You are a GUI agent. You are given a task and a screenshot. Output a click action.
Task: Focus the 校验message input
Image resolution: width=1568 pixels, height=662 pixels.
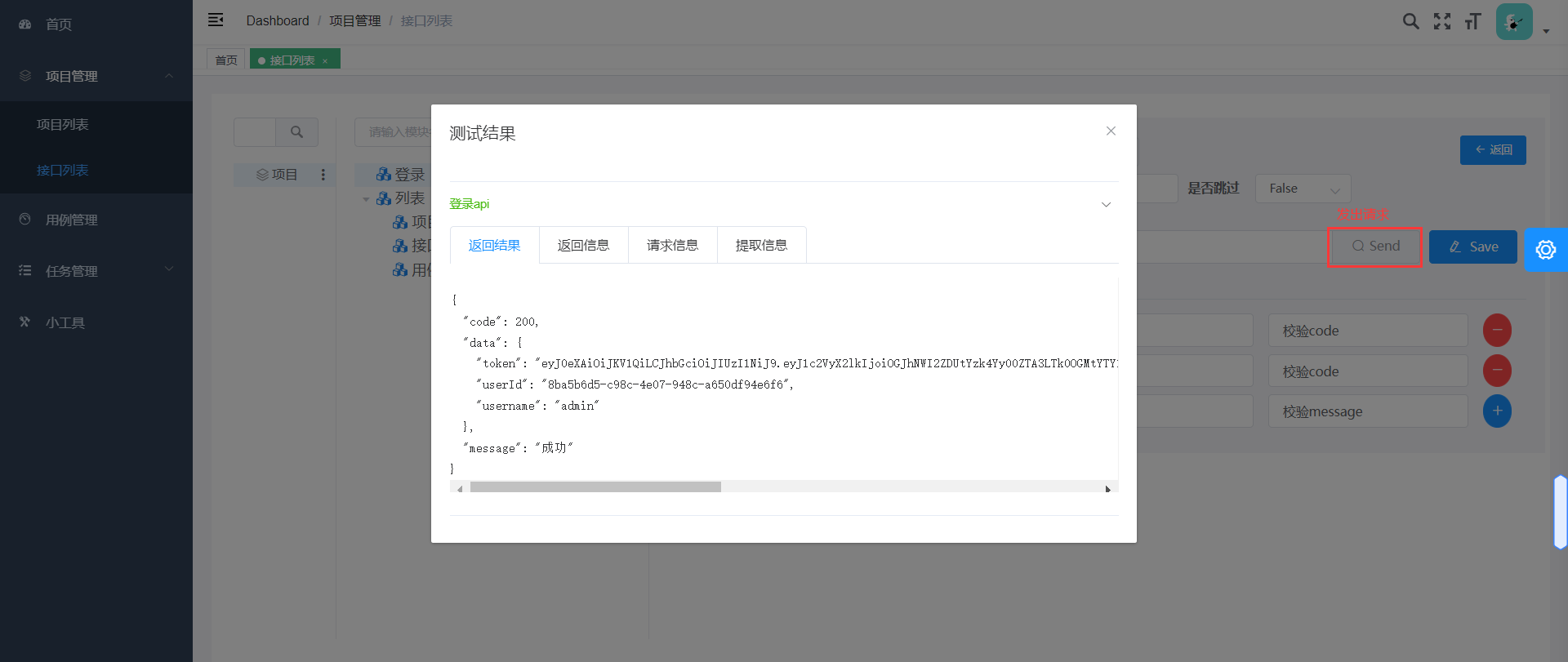click(x=1368, y=411)
